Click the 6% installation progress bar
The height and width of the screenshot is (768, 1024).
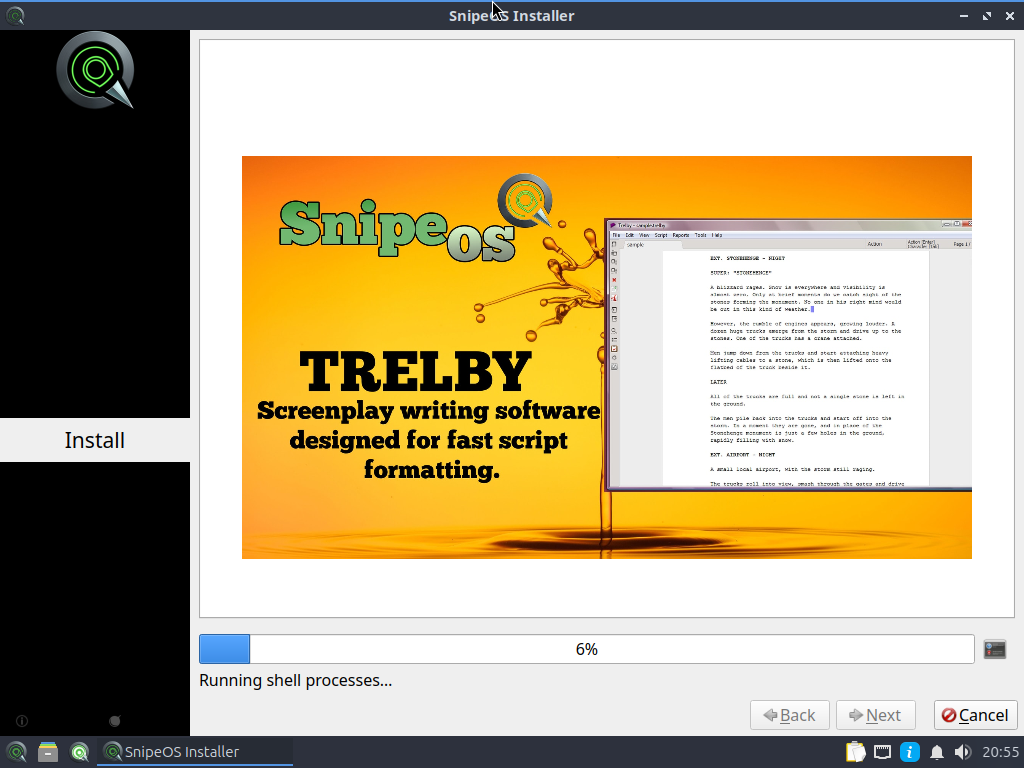586,649
